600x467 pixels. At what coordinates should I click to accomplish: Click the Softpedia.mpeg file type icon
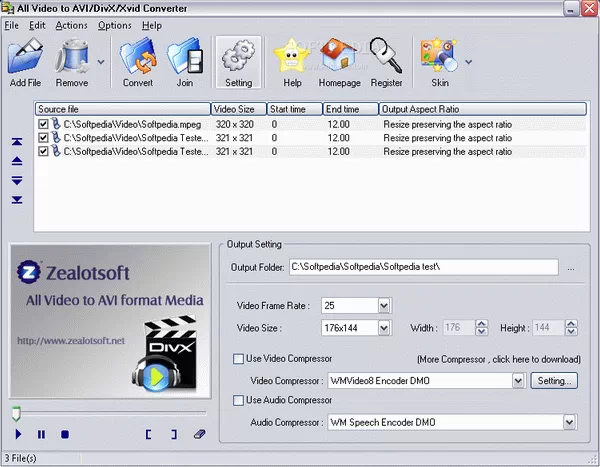[x=56, y=124]
